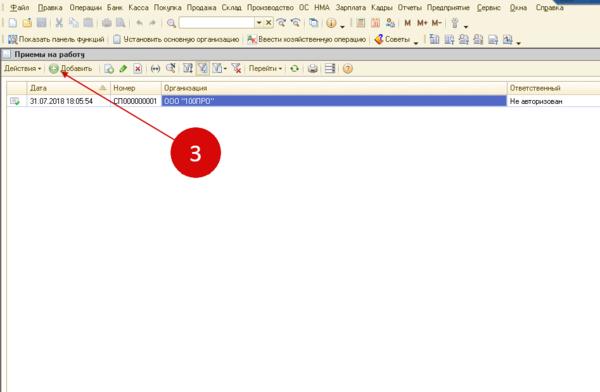Viewport: 600px width, 392px height.
Task: Toggle the active filter funnel button
Action: click(x=203, y=69)
